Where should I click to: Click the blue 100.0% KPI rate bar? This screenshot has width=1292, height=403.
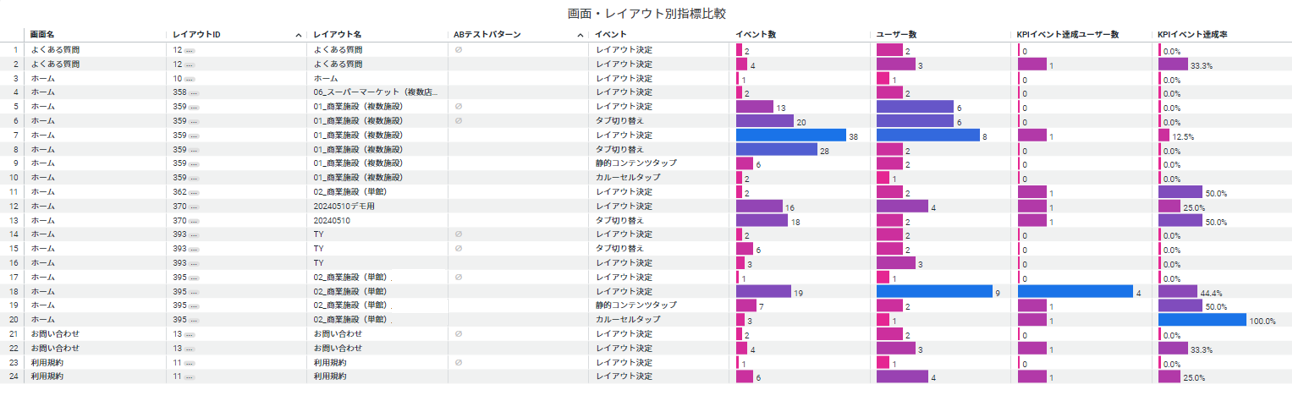click(x=1202, y=320)
